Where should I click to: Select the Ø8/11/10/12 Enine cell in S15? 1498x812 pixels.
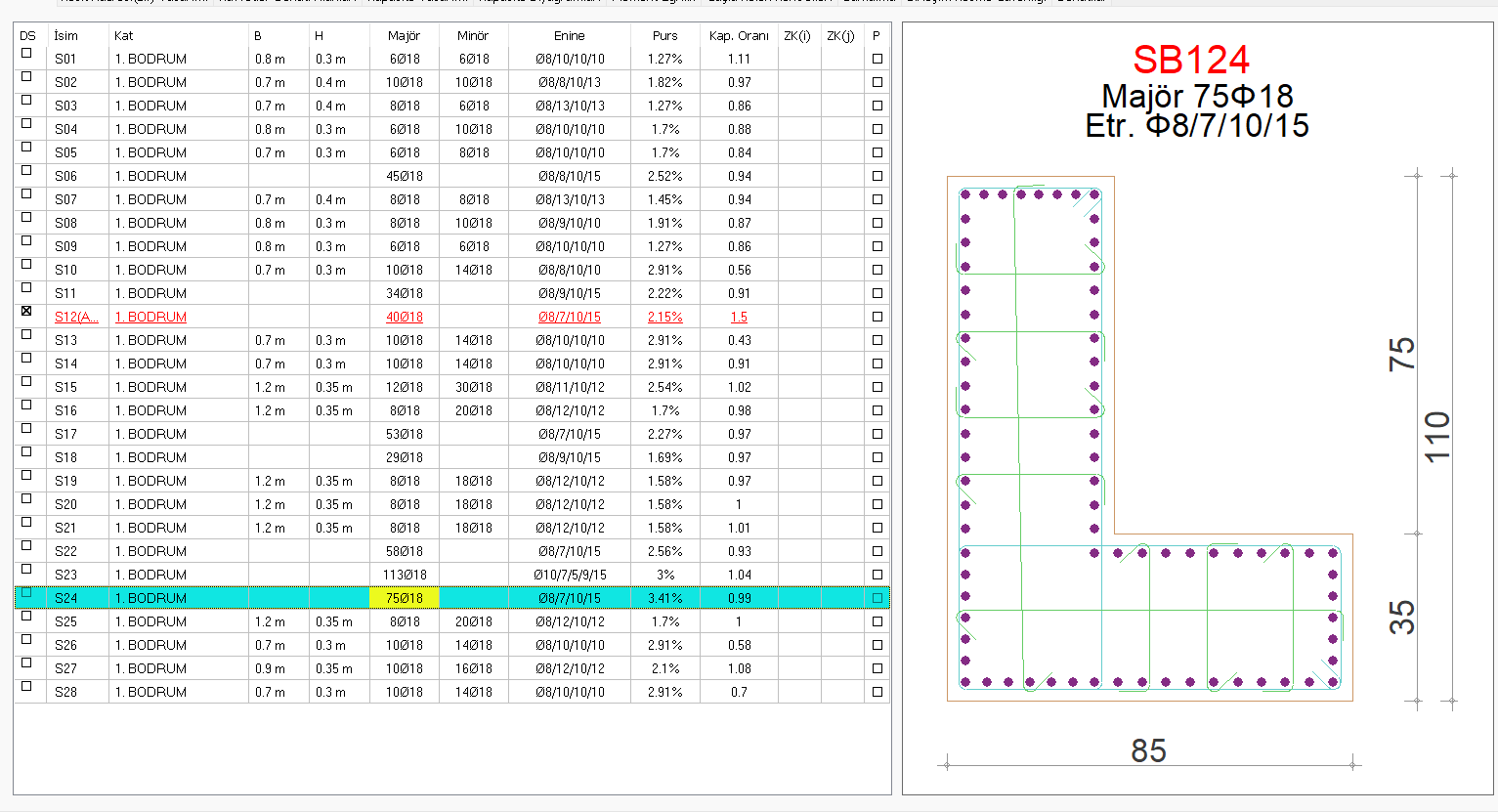point(570,387)
